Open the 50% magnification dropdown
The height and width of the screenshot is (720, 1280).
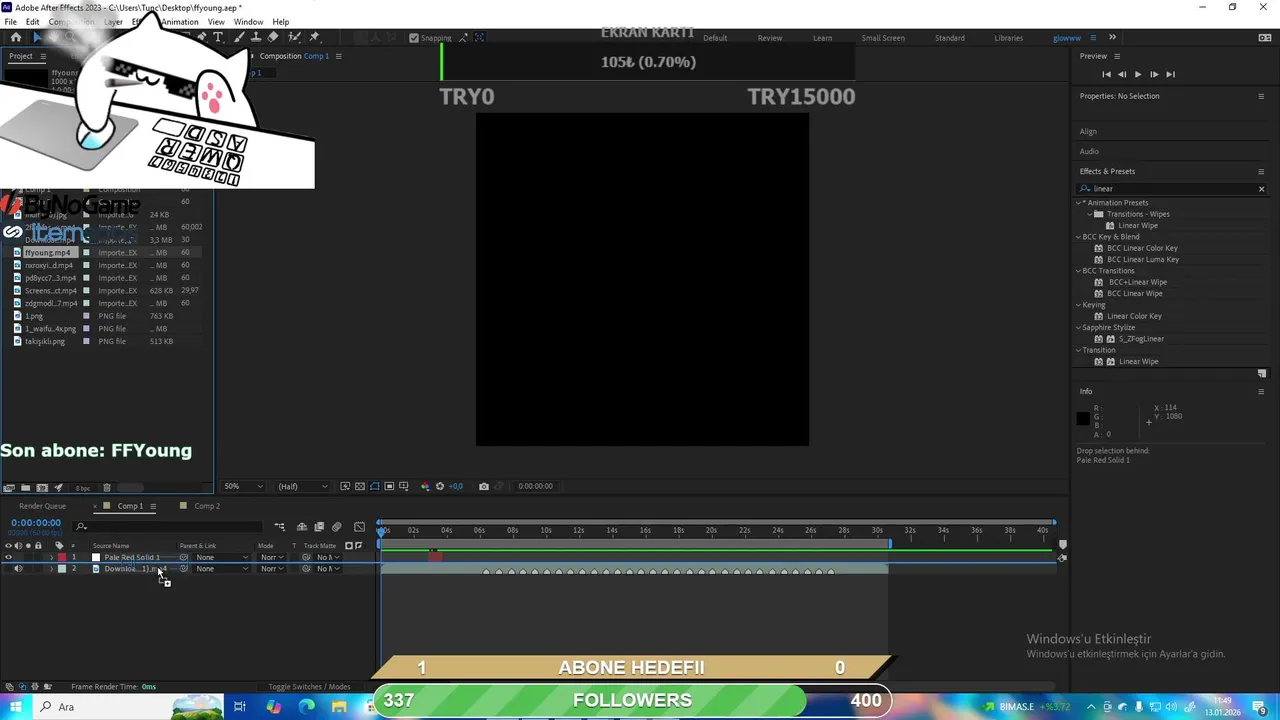coord(244,486)
